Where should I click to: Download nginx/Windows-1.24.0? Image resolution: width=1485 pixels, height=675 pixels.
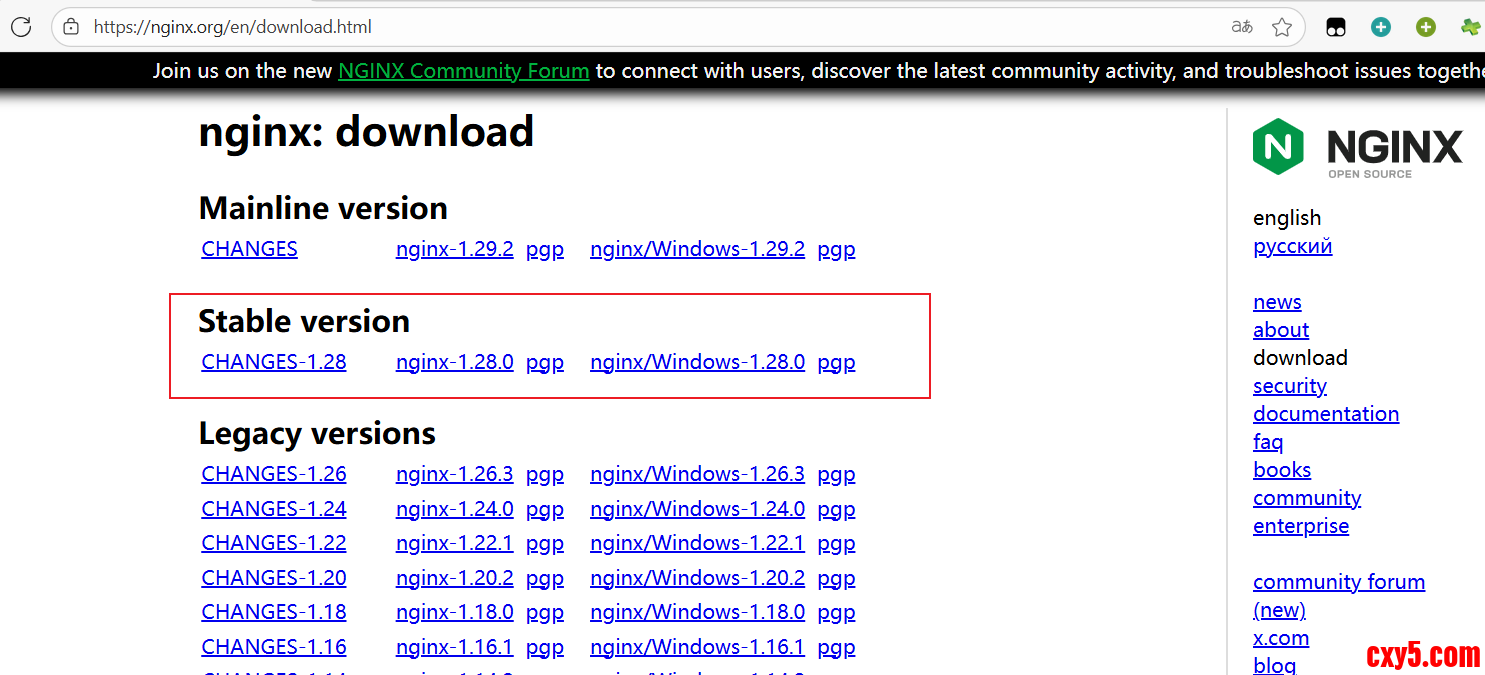click(698, 509)
